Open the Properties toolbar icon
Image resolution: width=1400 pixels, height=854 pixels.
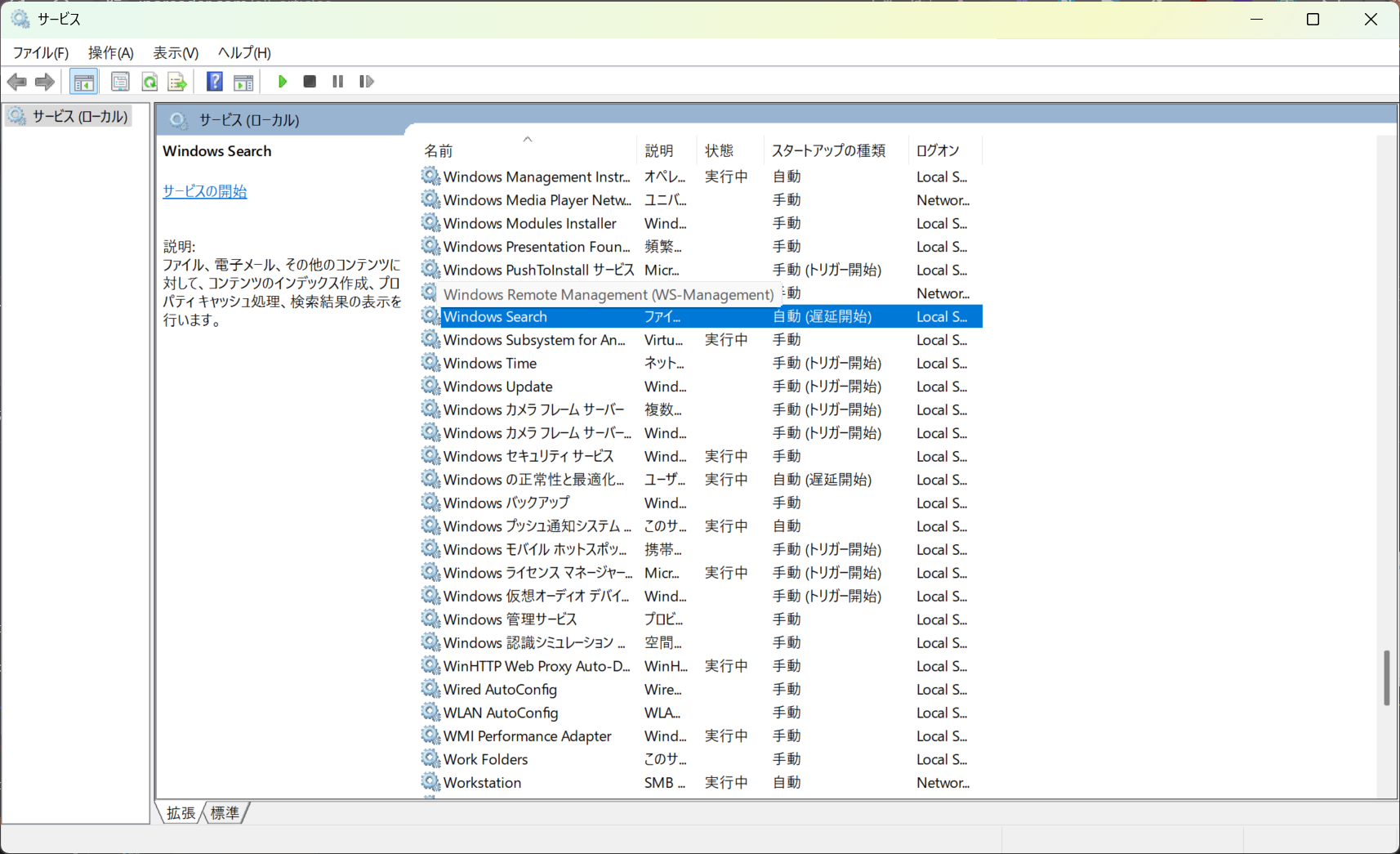(120, 82)
